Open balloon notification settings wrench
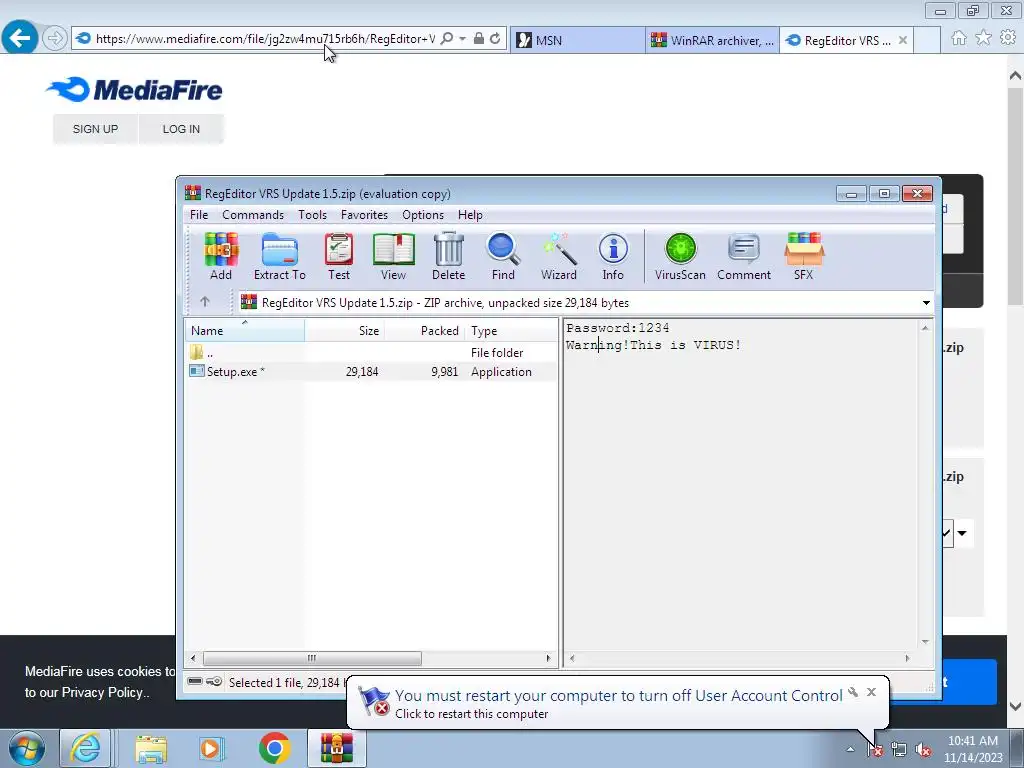This screenshot has height=768, width=1024. pos(853,692)
